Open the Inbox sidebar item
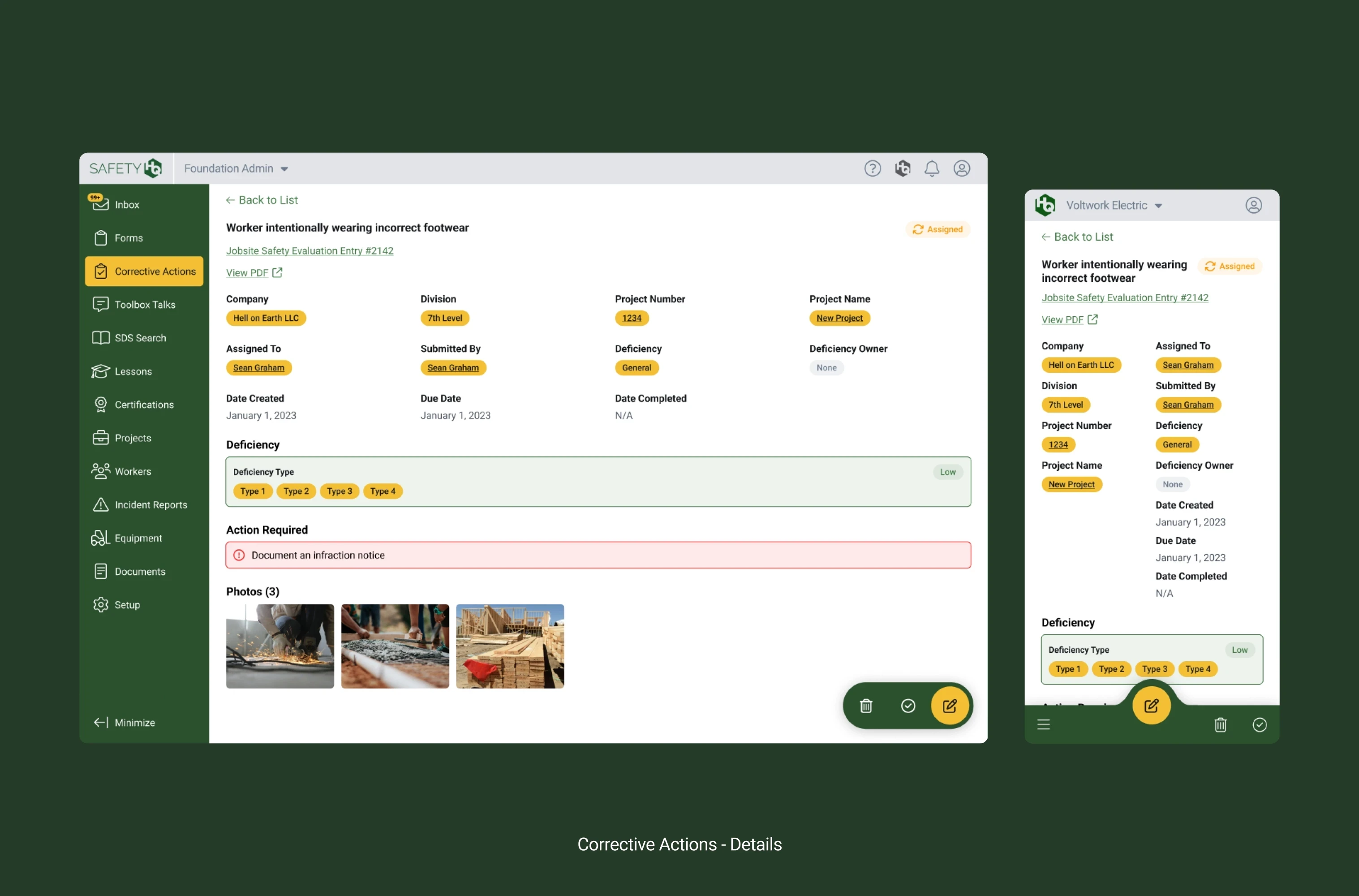Screen dimensions: 1359x896 click(x=126, y=205)
